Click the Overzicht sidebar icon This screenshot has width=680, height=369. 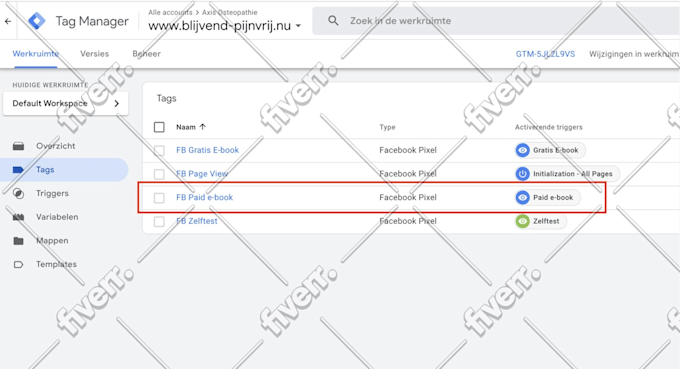coord(18,146)
